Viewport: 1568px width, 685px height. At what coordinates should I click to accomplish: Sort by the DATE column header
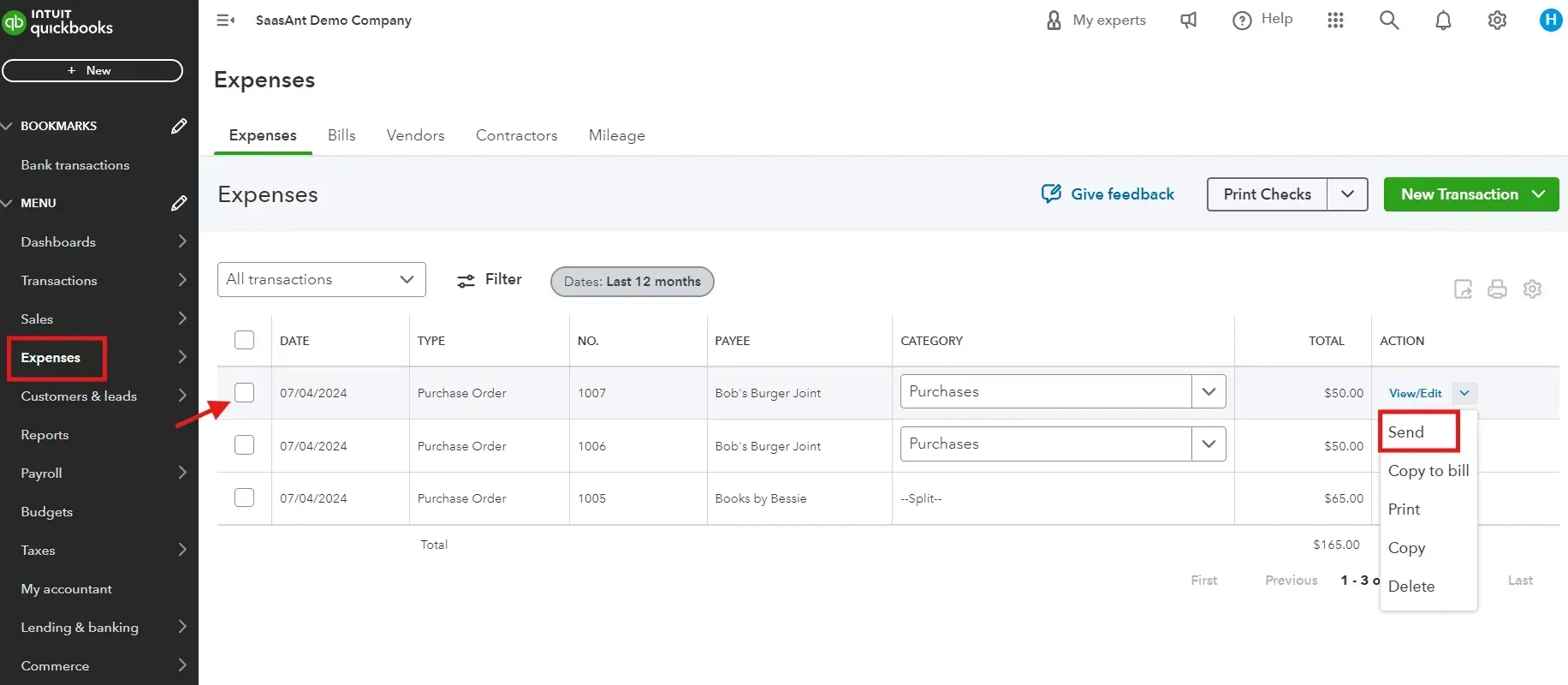click(x=294, y=341)
